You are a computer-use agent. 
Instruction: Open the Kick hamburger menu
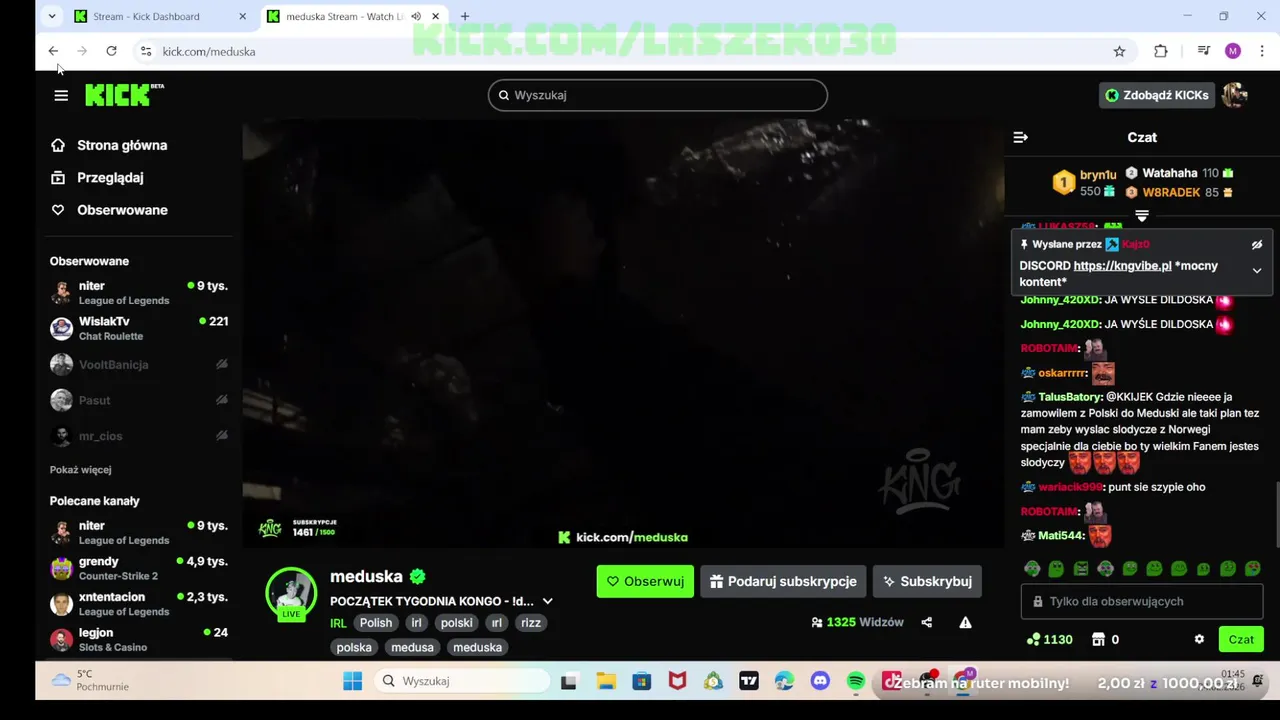(61, 95)
